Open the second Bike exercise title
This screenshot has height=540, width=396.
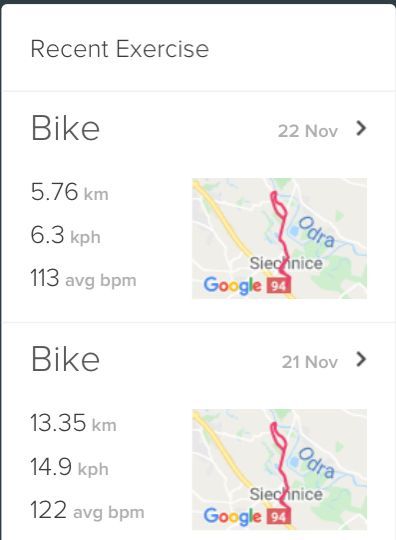pyautogui.click(x=65, y=360)
